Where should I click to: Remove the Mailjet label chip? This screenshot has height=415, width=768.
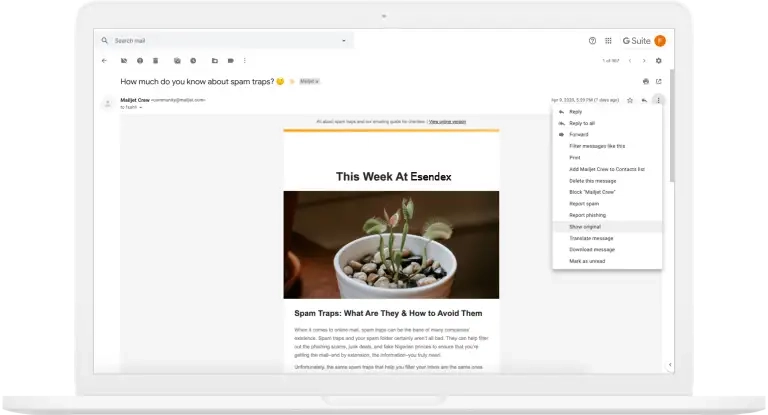[317, 81]
